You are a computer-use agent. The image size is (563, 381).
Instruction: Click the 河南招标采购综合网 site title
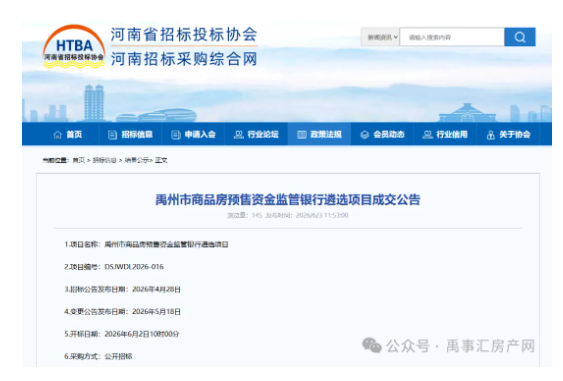(x=184, y=59)
